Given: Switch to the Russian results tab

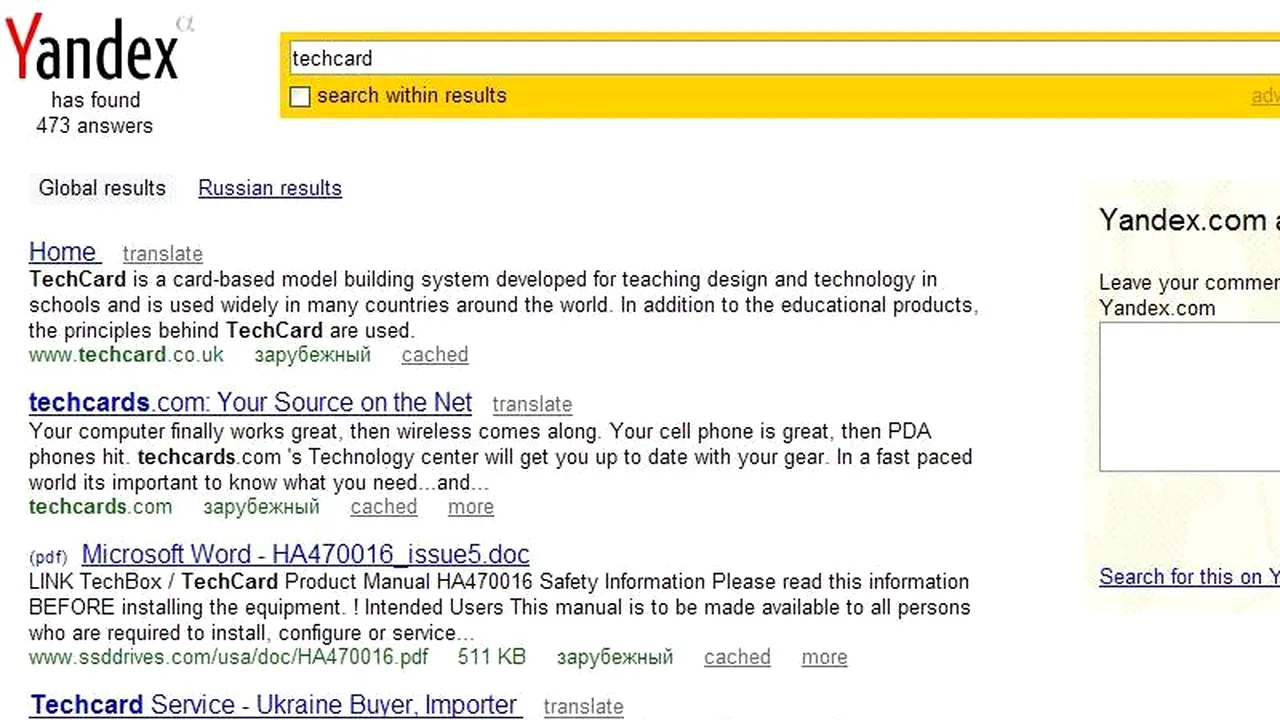Looking at the screenshot, I should [270, 188].
